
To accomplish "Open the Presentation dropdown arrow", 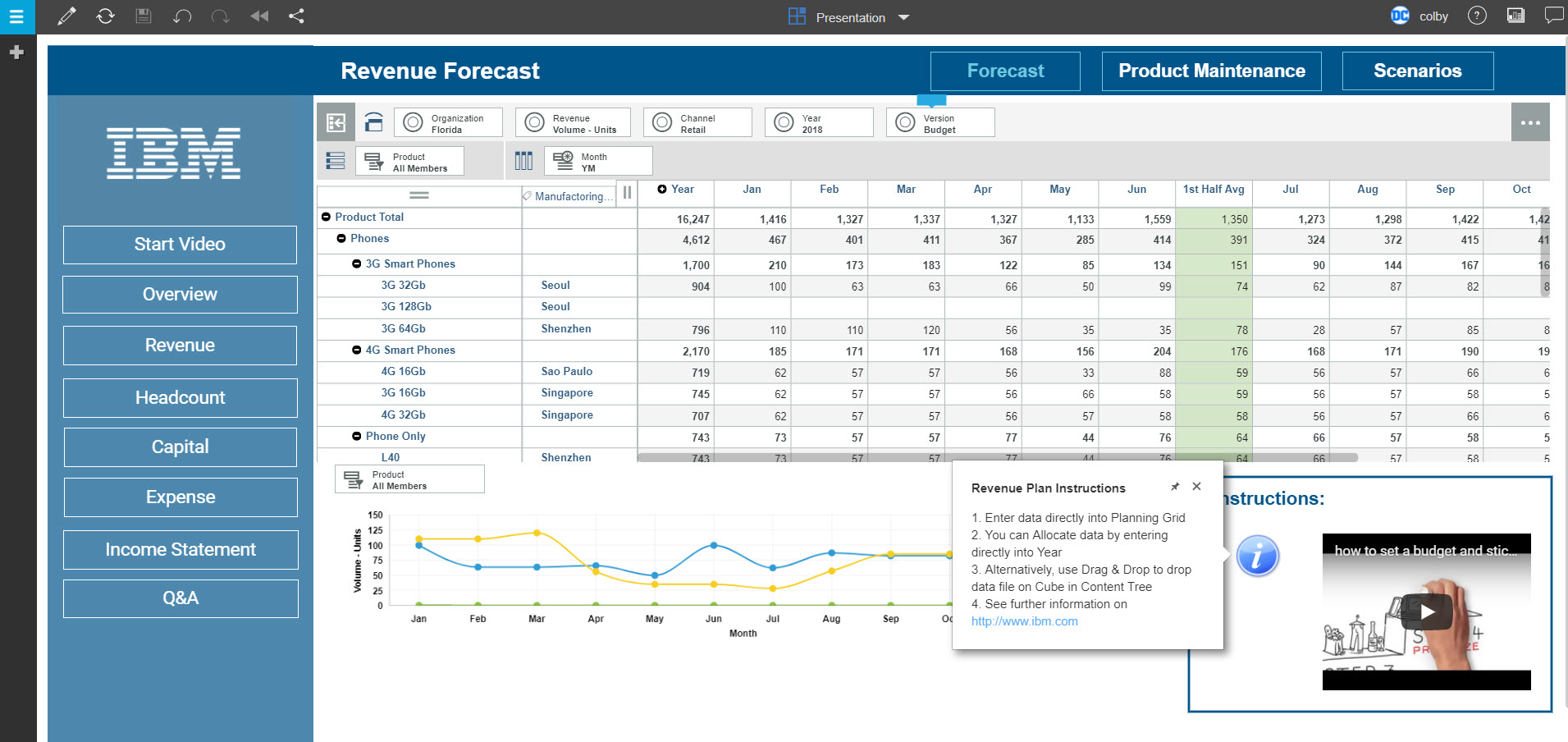I will pyautogui.click(x=903, y=17).
